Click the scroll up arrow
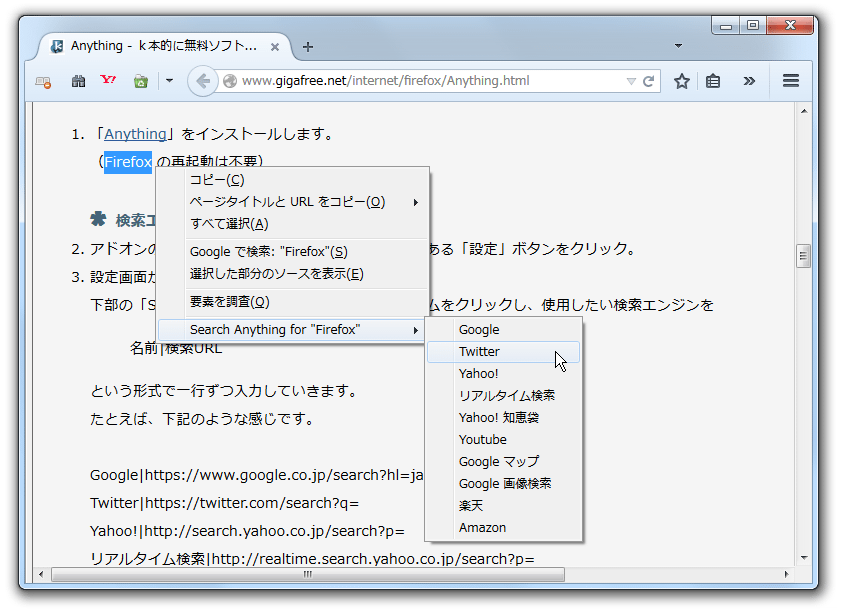841x611 pixels. (x=803, y=111)
